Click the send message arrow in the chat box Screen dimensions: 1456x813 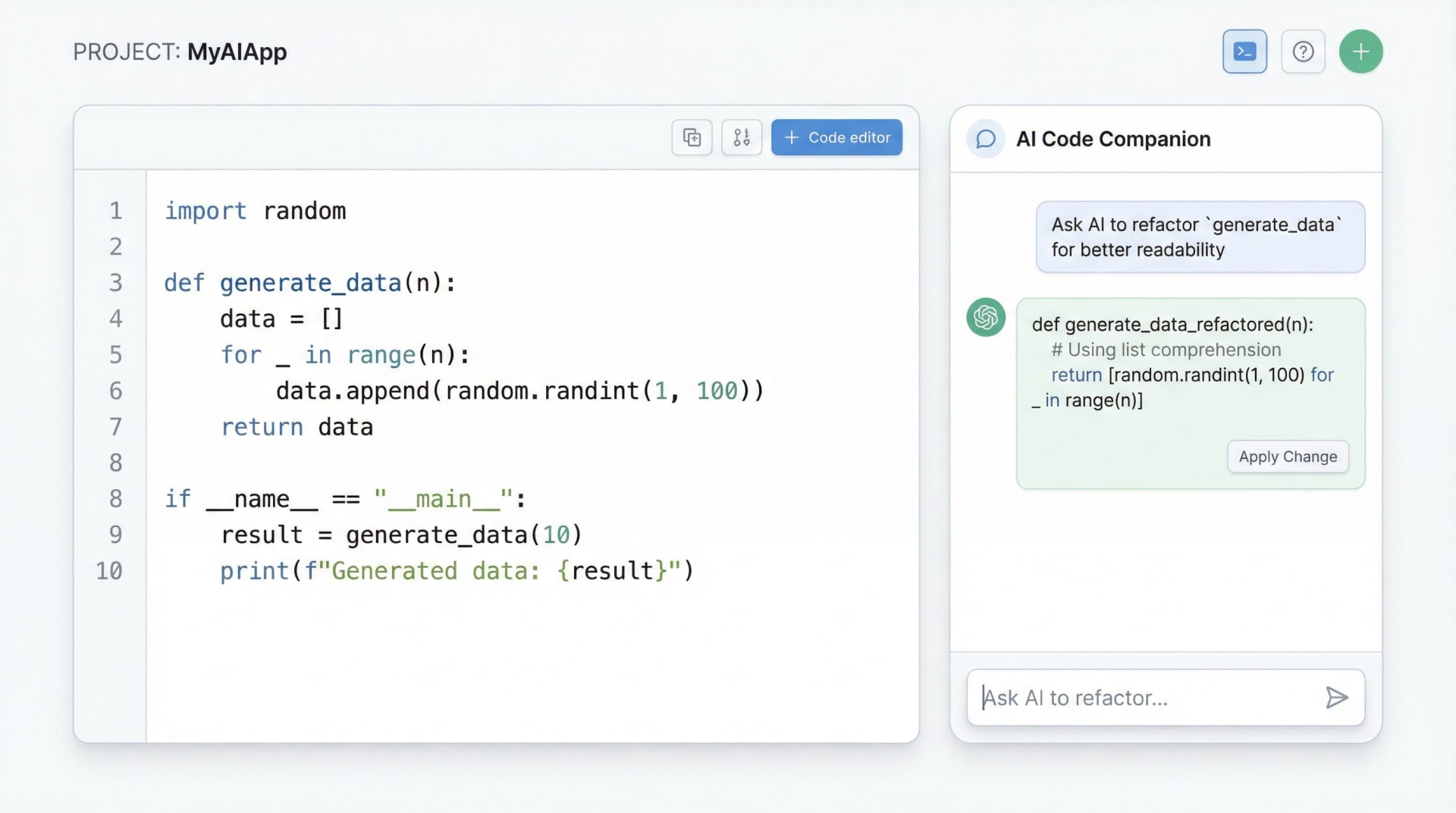(1338, 697)
